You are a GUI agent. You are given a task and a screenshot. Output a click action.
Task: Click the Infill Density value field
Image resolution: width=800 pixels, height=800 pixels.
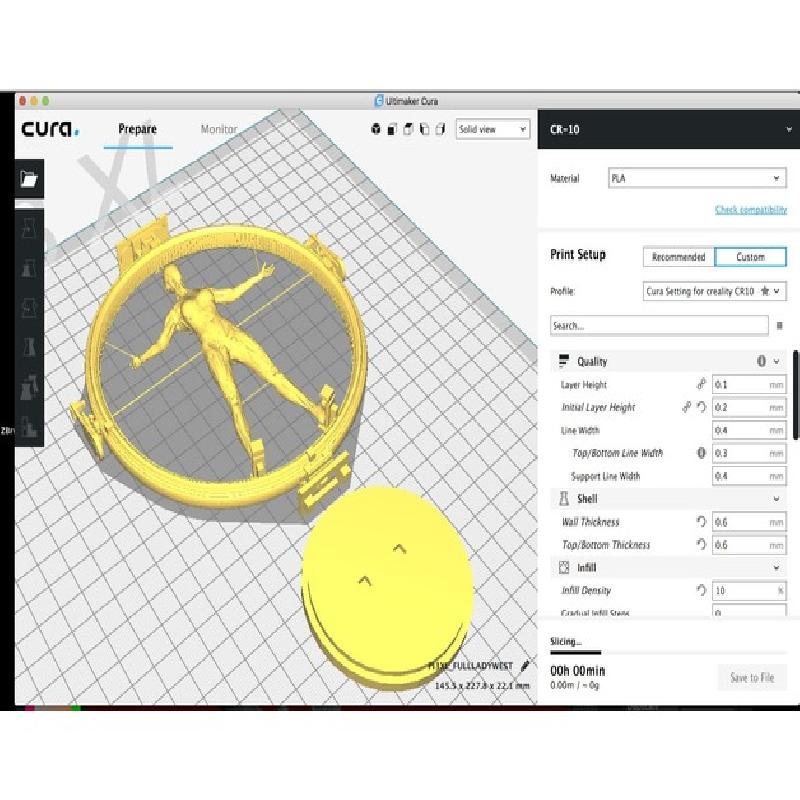tap(749, 590)
